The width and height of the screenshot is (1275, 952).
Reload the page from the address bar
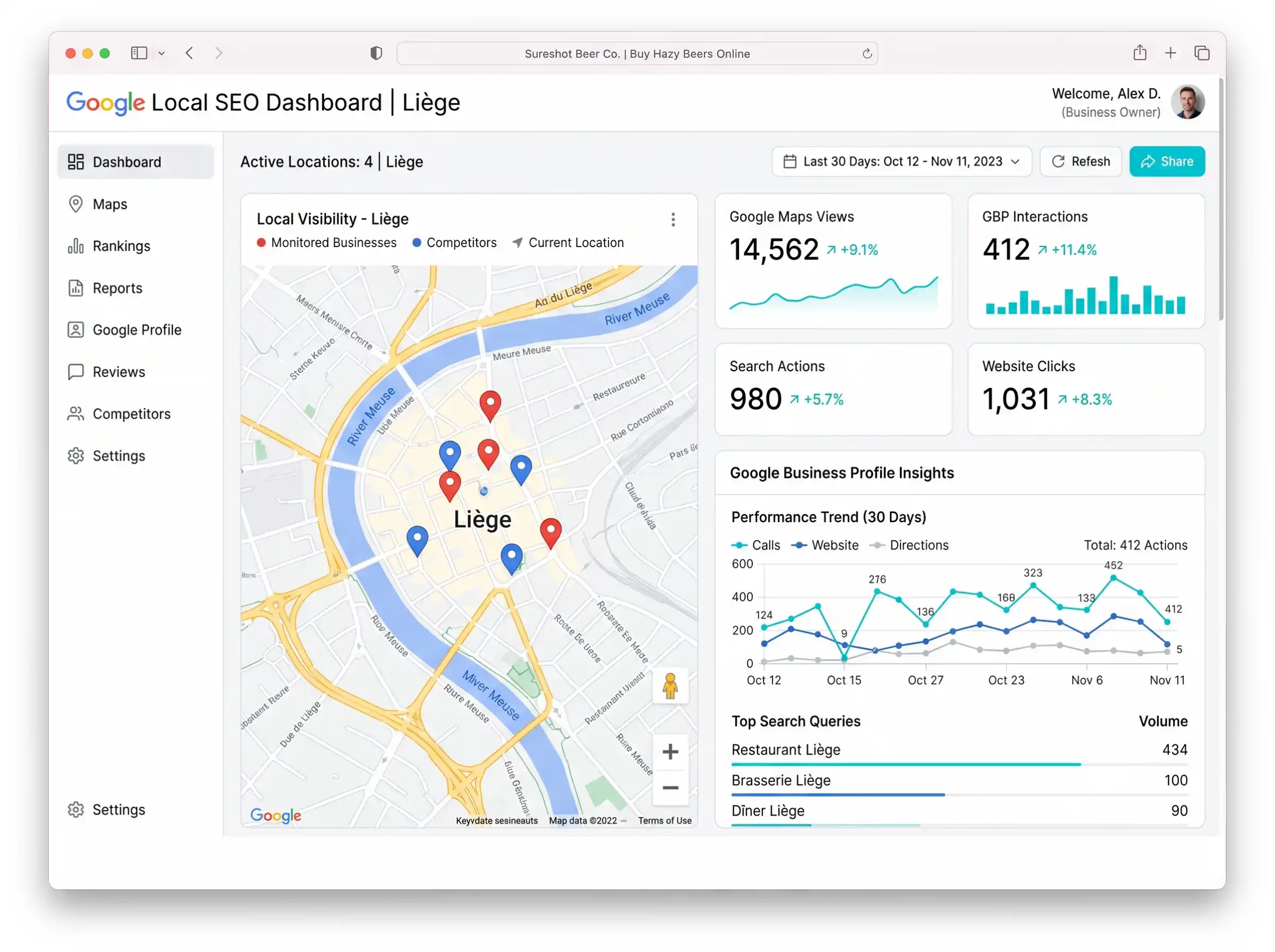pyautogui.click(x=866, y=54)
